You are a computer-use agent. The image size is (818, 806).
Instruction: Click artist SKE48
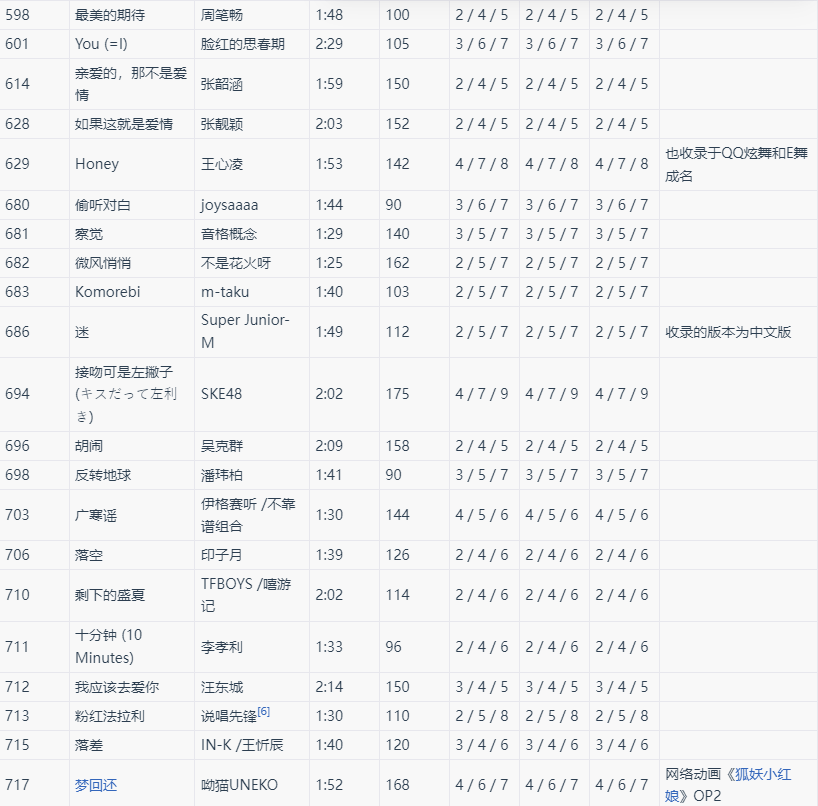(x=221, y=394)
